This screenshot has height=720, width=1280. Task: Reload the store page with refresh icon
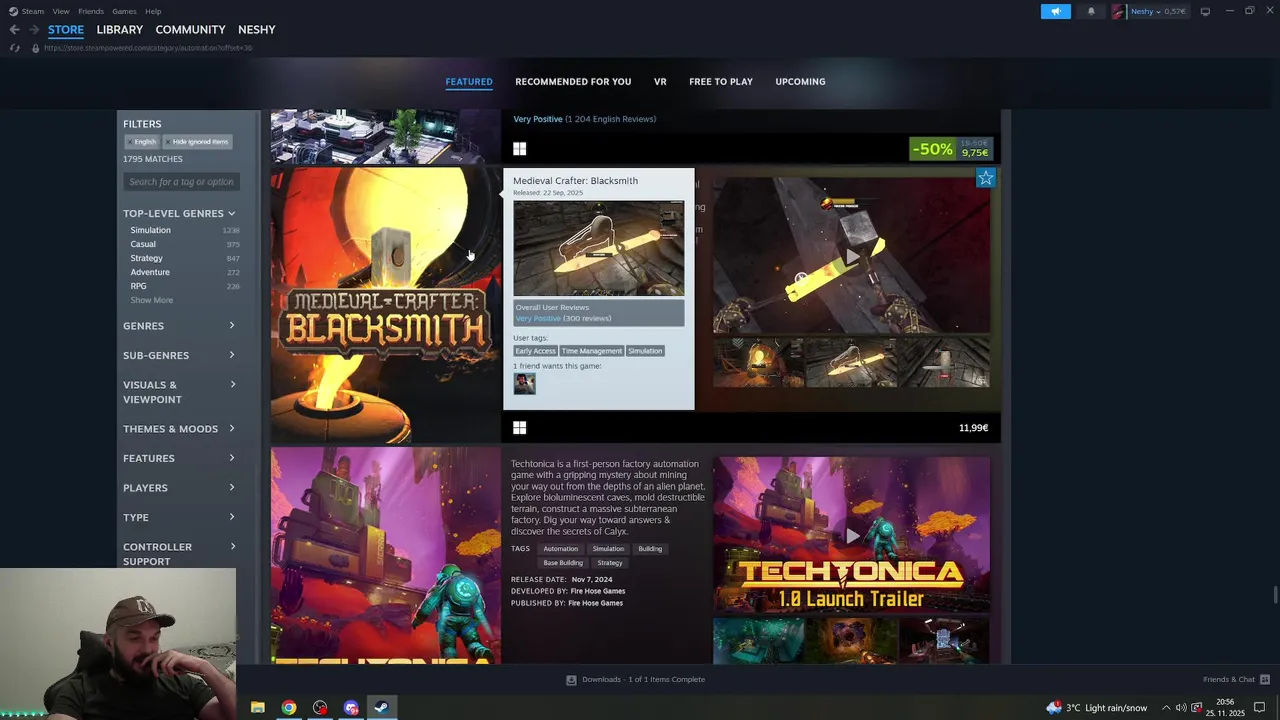(x=14, y=48)
